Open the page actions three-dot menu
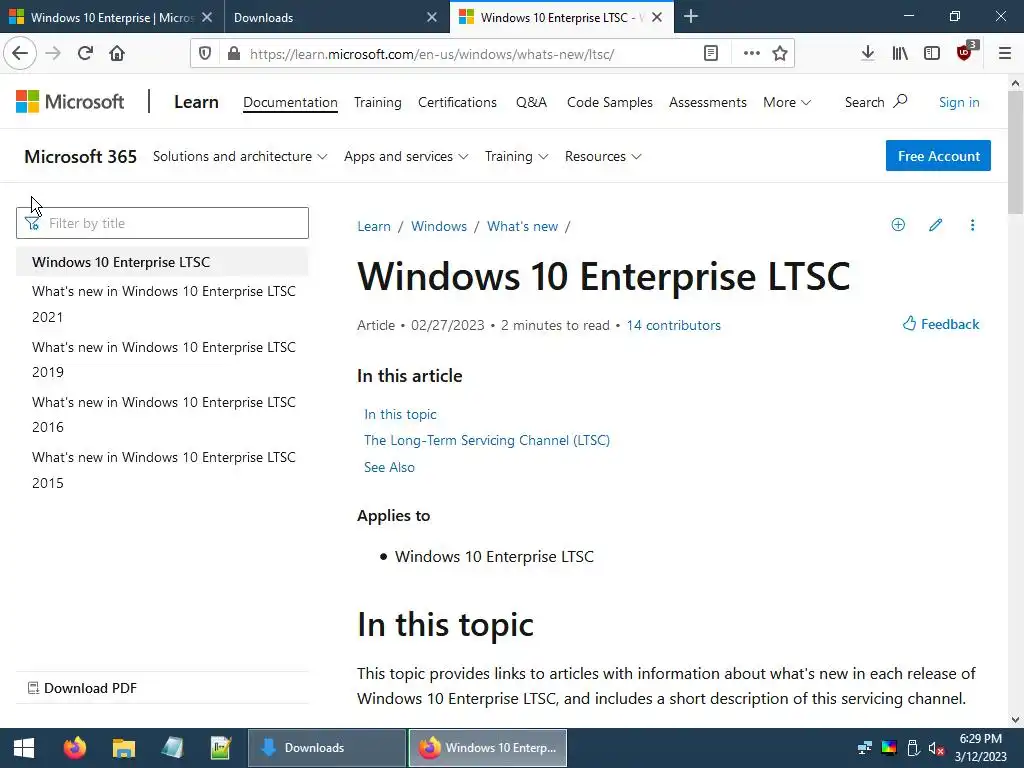 pyautogui.click(x=752, y=54)
